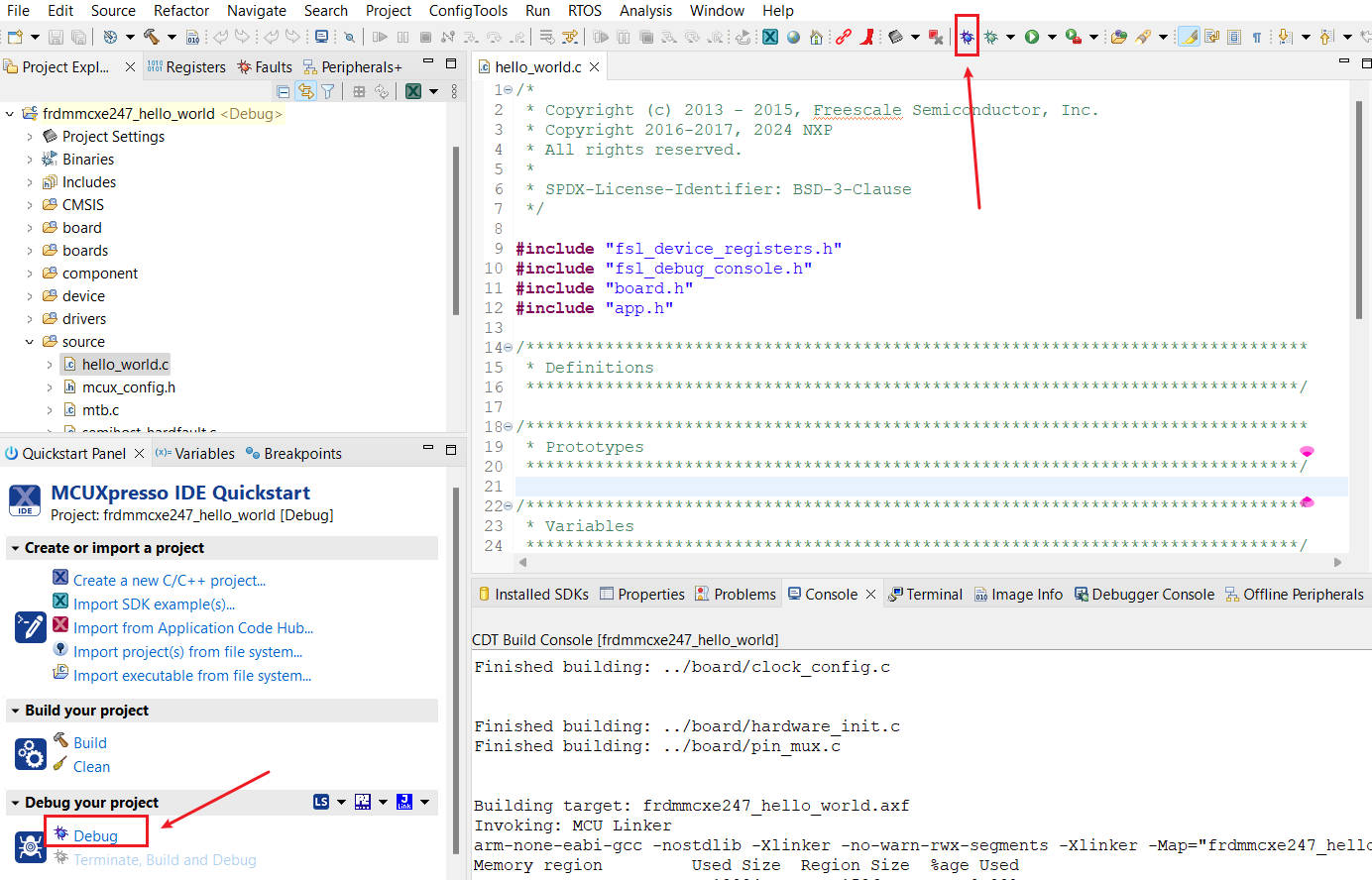This screenshot has width=1372, height=880.
Task: Click the Debug link in Quickstart Panel
Action: coord(95,835)
